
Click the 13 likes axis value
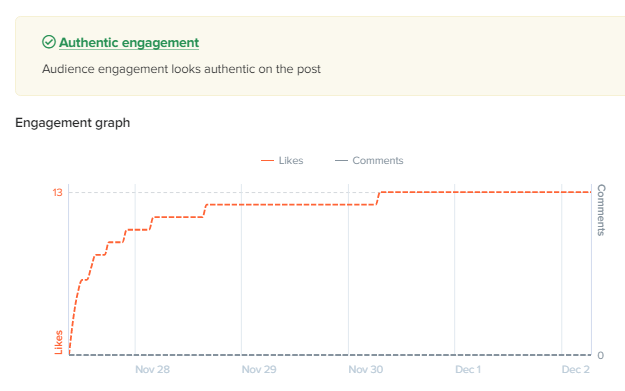pos(57,193)
